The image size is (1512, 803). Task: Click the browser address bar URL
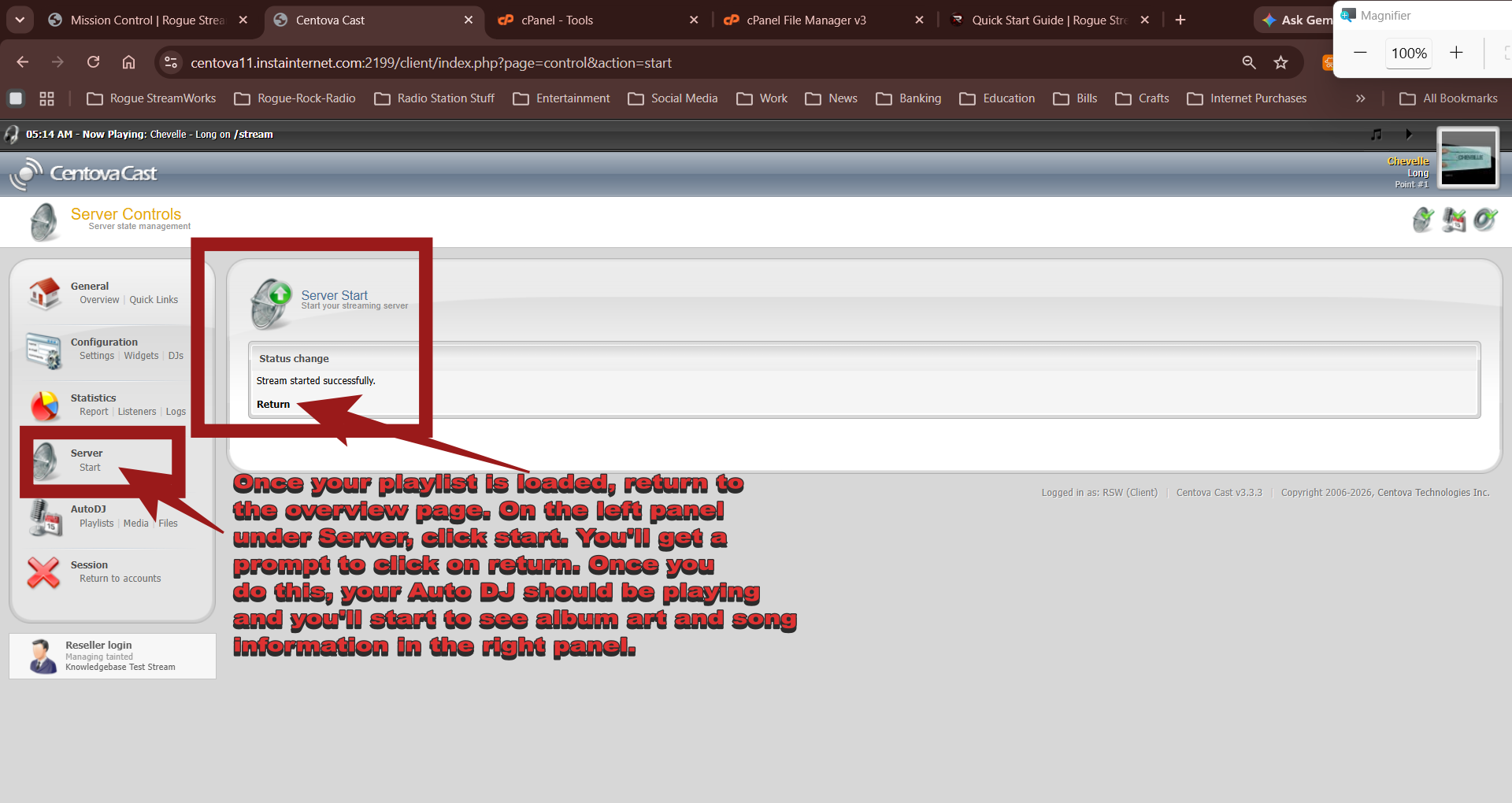pyautogui.click(x=431, y=63)
